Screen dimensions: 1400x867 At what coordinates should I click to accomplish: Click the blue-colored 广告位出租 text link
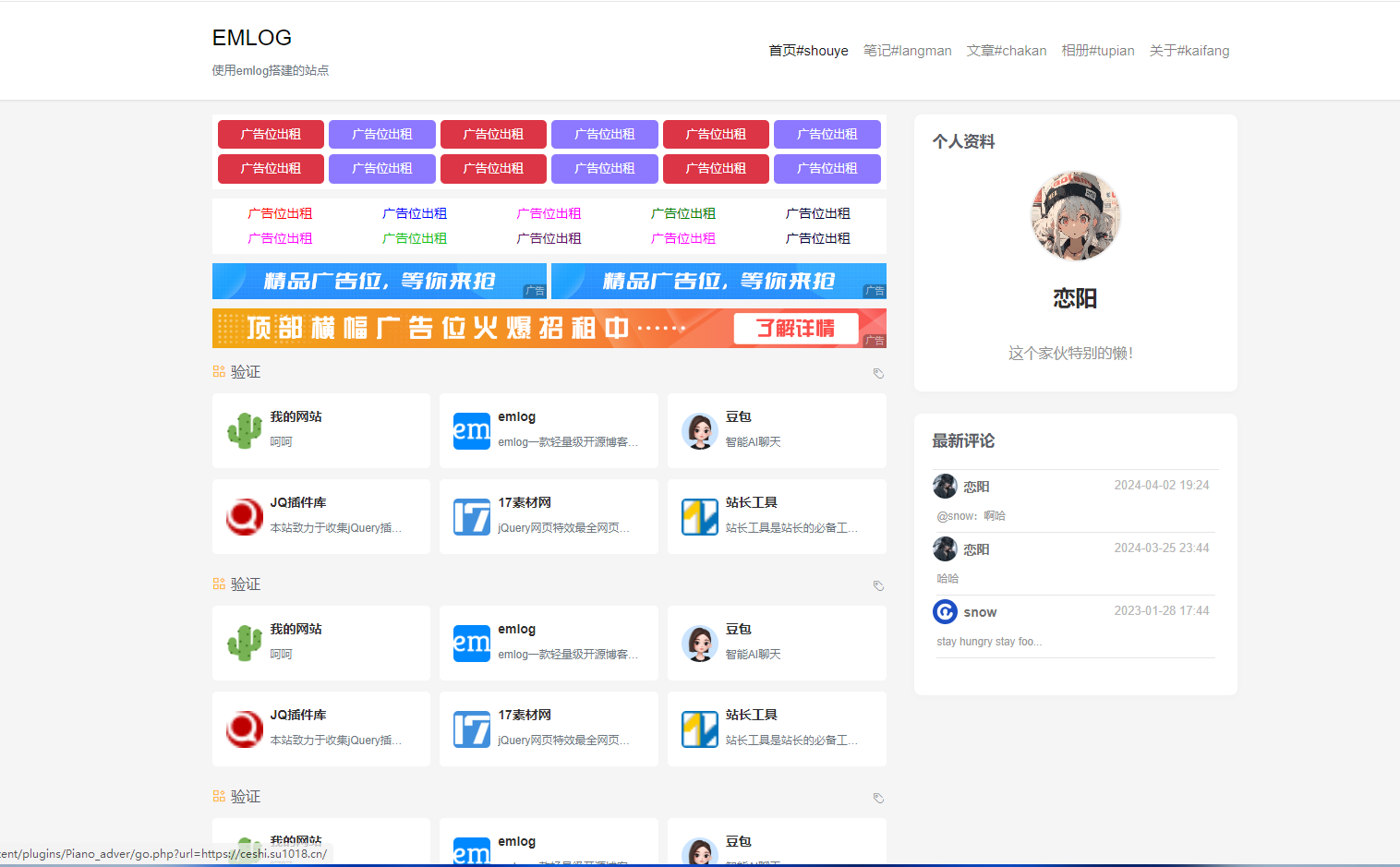click(x=415, y=213)
